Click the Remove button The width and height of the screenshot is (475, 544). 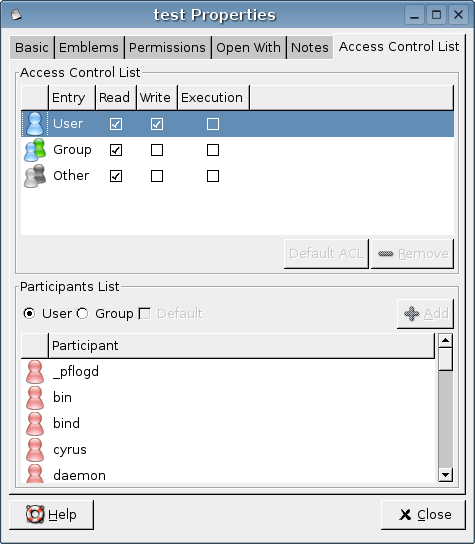click(x=412, y=254)
